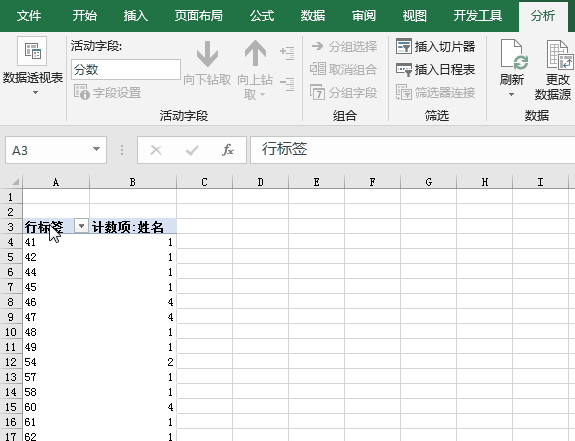This screenshot has height=441, width=575.
Task: Select column H header
Action: coord(484,182)
